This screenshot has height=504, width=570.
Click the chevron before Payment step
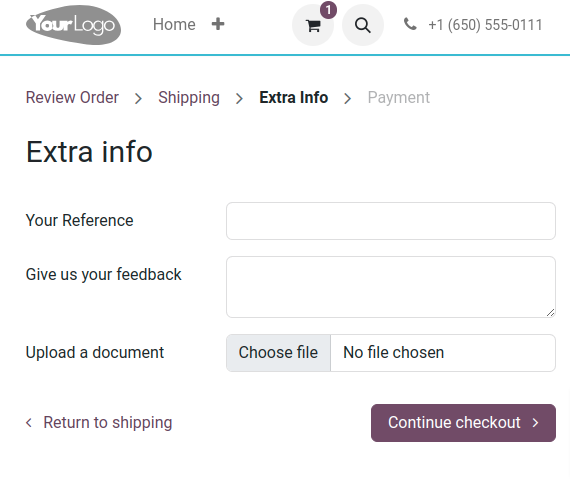(x=348, y=98)
